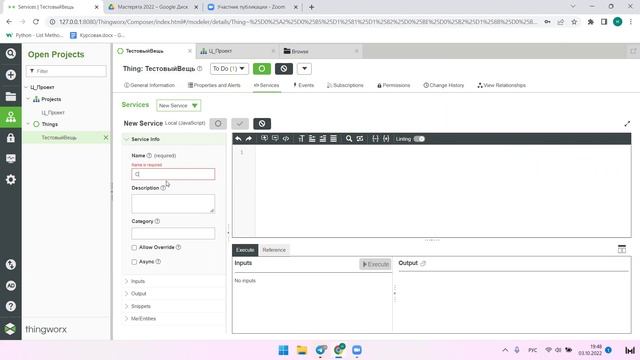Viewport: 640px width, 360px height.
Task: Open the Permissions tab
Action: [x=393, y=85]
